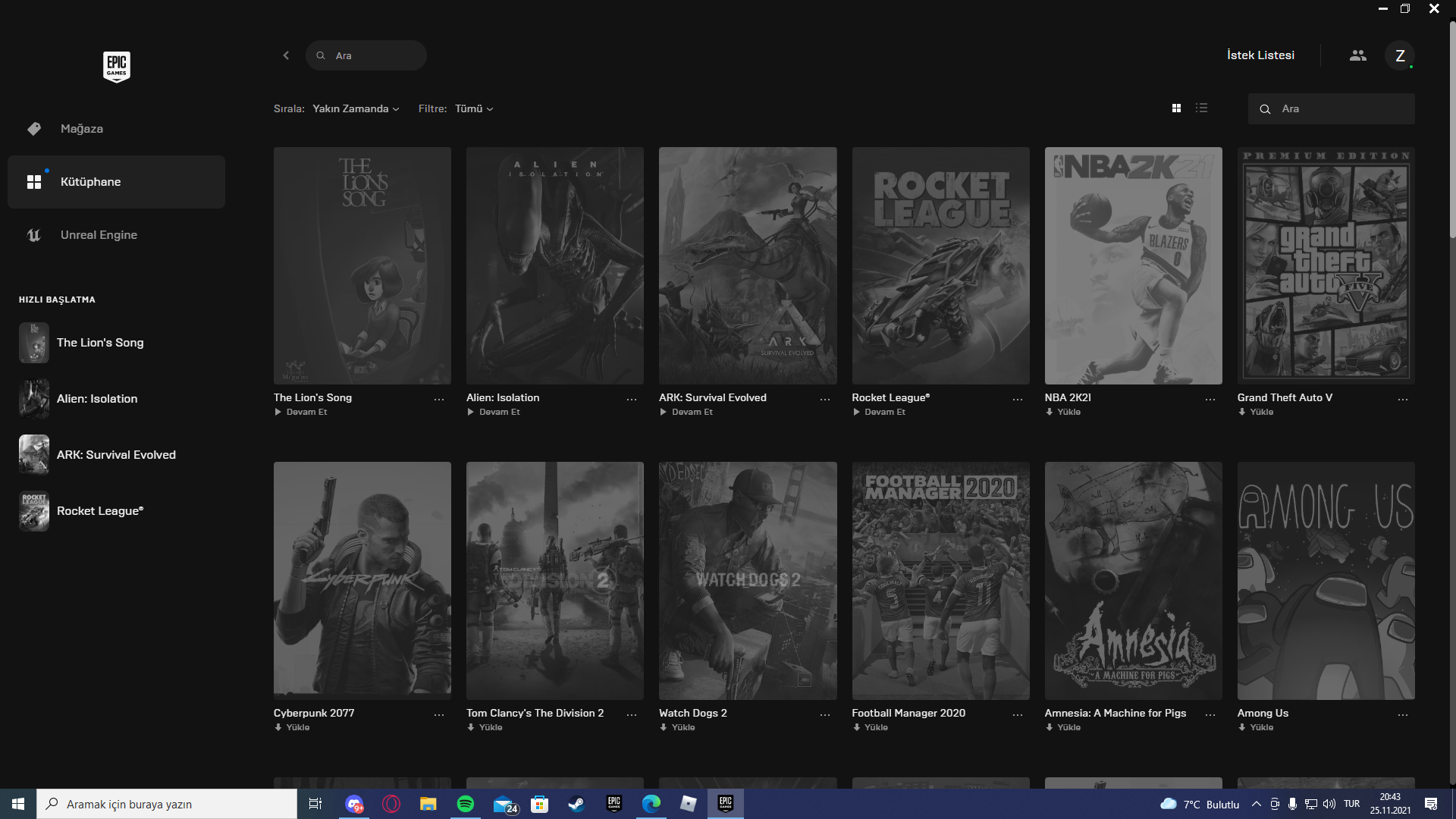
Task: Click the Windows taskbar search box
Action: [167, 804]
